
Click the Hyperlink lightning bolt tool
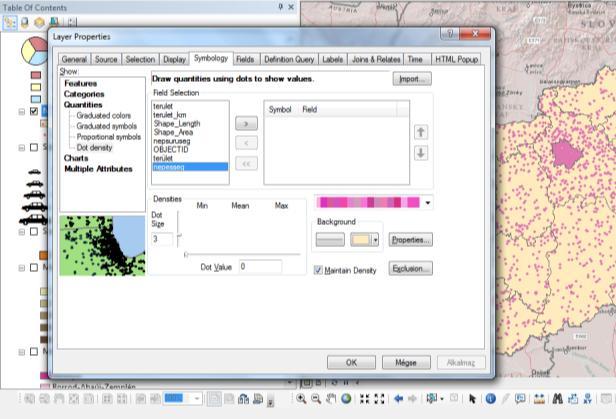[505, 399]
